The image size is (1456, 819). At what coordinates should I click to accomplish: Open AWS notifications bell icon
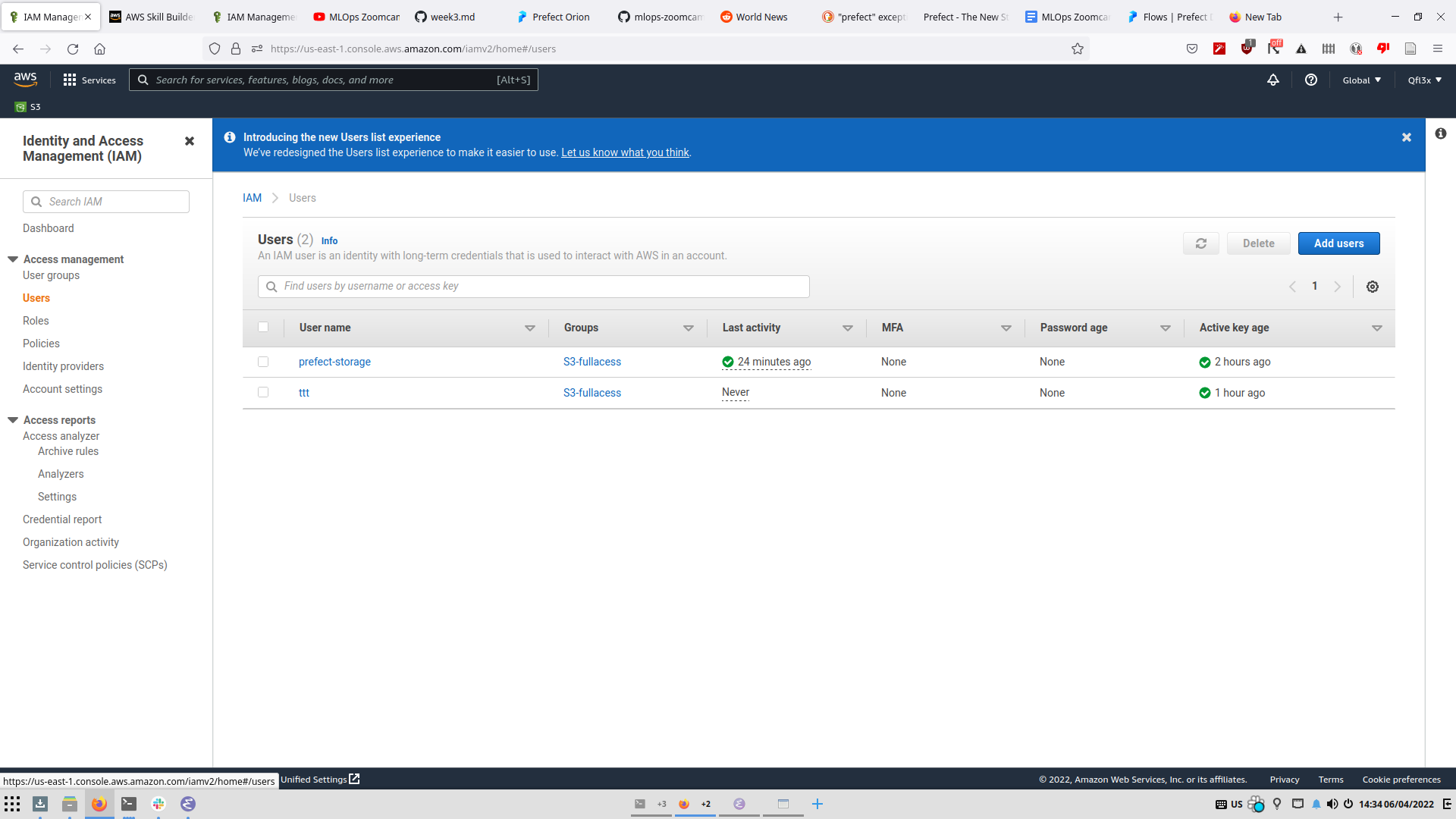coord(1272,80)
